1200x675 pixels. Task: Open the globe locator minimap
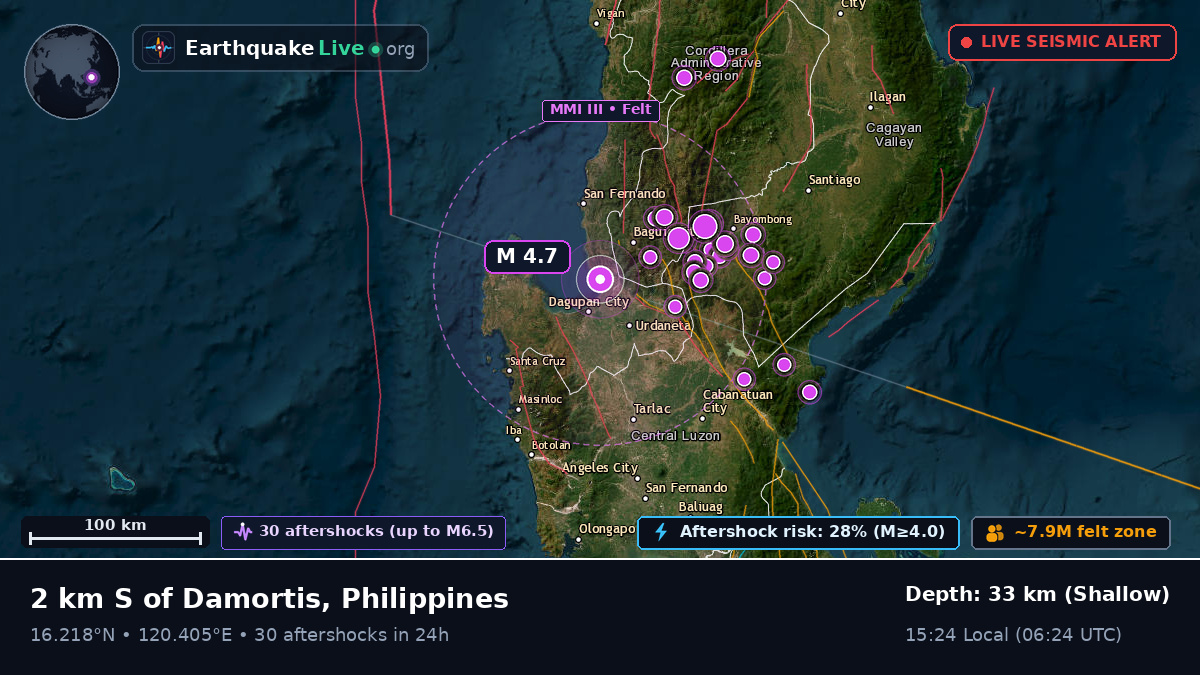[72, 72]
